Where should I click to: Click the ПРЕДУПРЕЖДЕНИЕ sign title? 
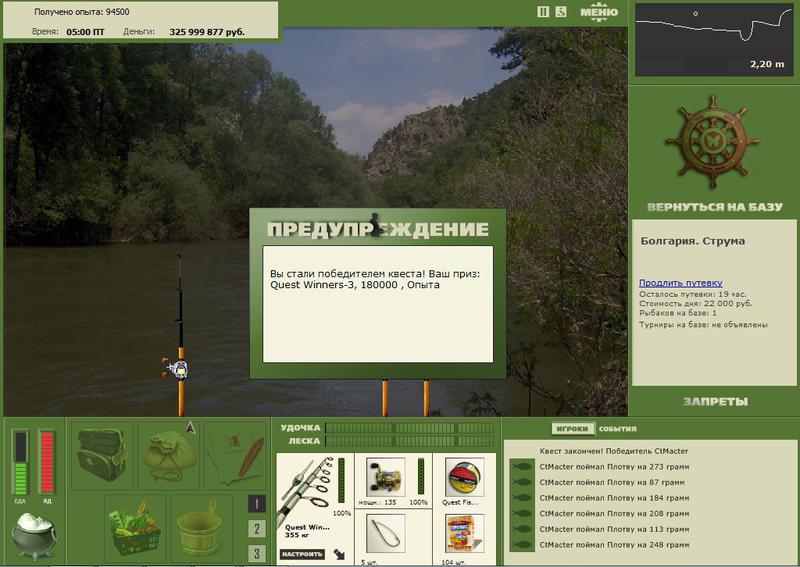tap(378, 229)
